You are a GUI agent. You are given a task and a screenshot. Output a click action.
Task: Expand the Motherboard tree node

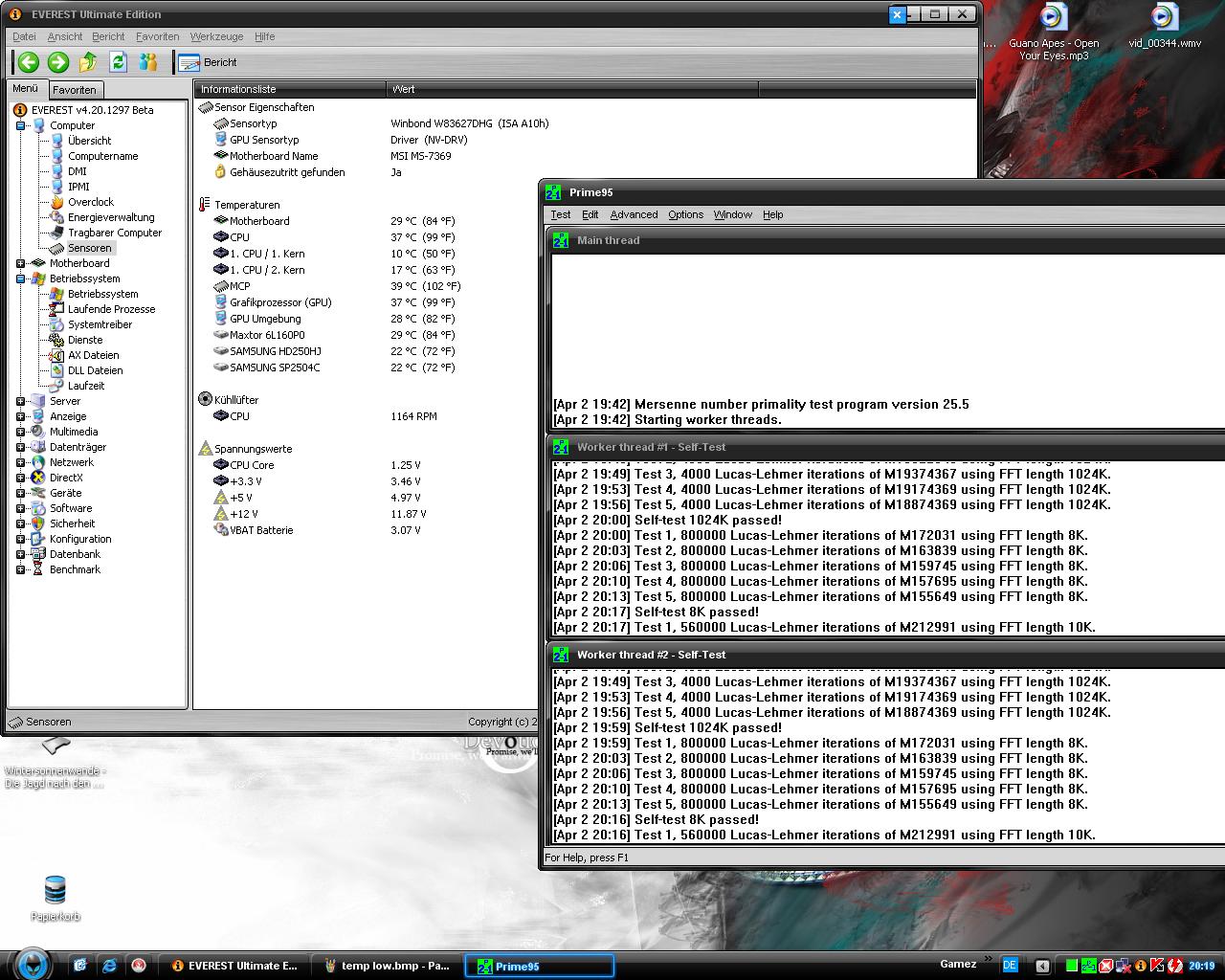20,263
